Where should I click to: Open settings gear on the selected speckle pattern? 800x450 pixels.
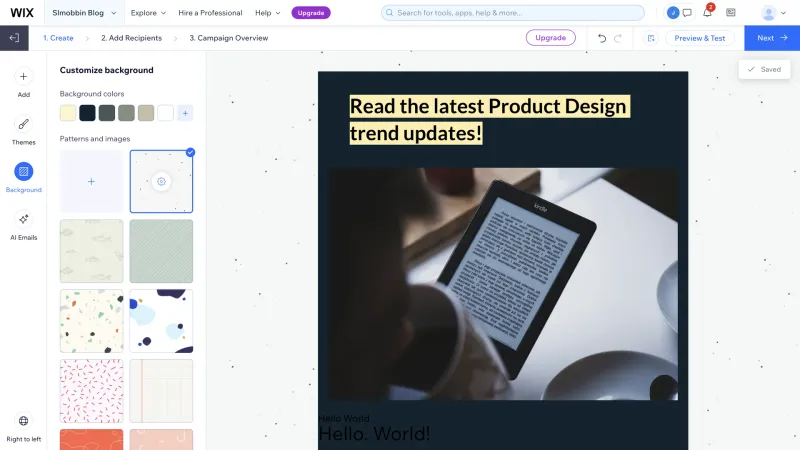click(161, 181)
